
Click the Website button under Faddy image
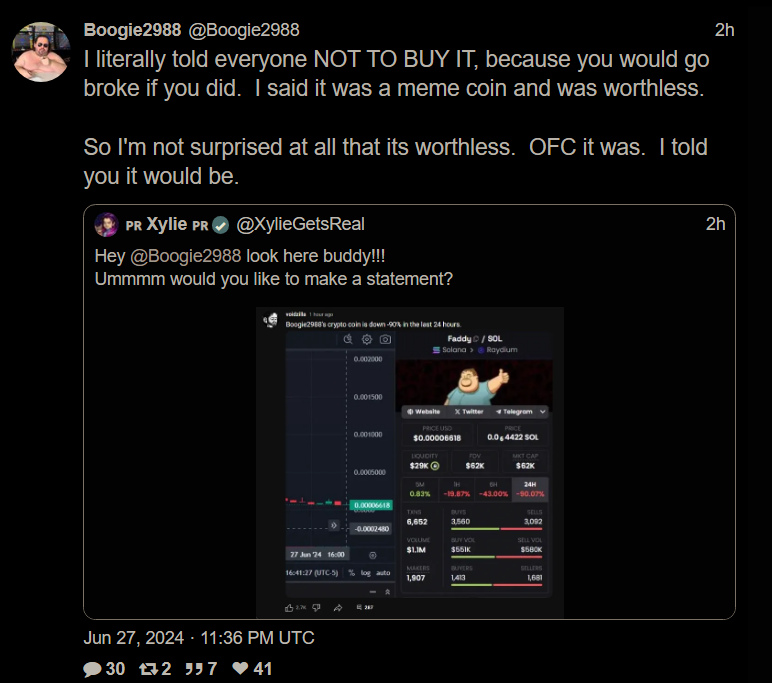point(423,412)
